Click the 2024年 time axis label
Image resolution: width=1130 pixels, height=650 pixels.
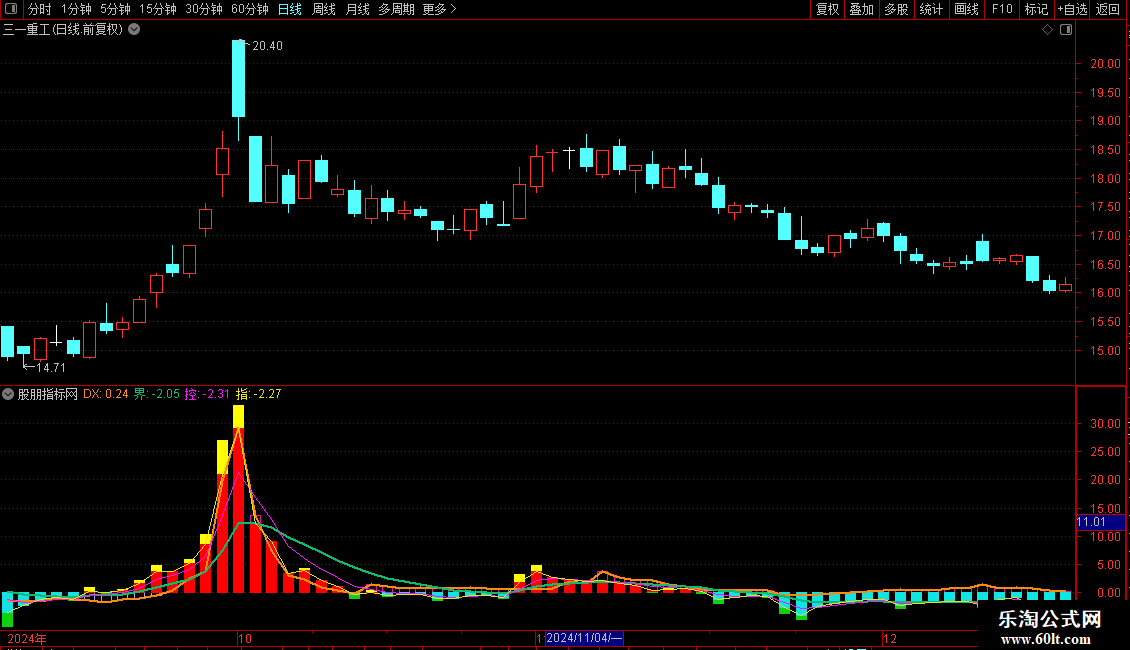[x=27, y=638]
